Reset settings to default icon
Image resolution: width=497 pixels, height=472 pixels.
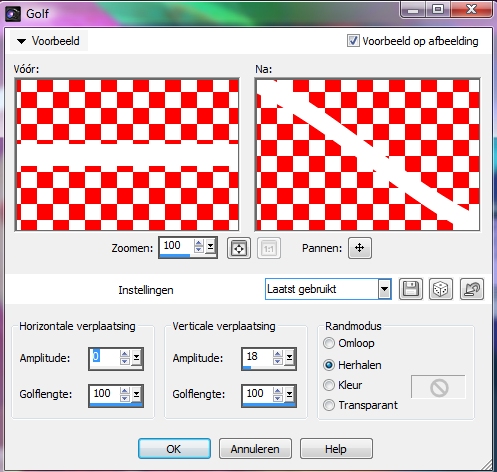coord(471,289)
